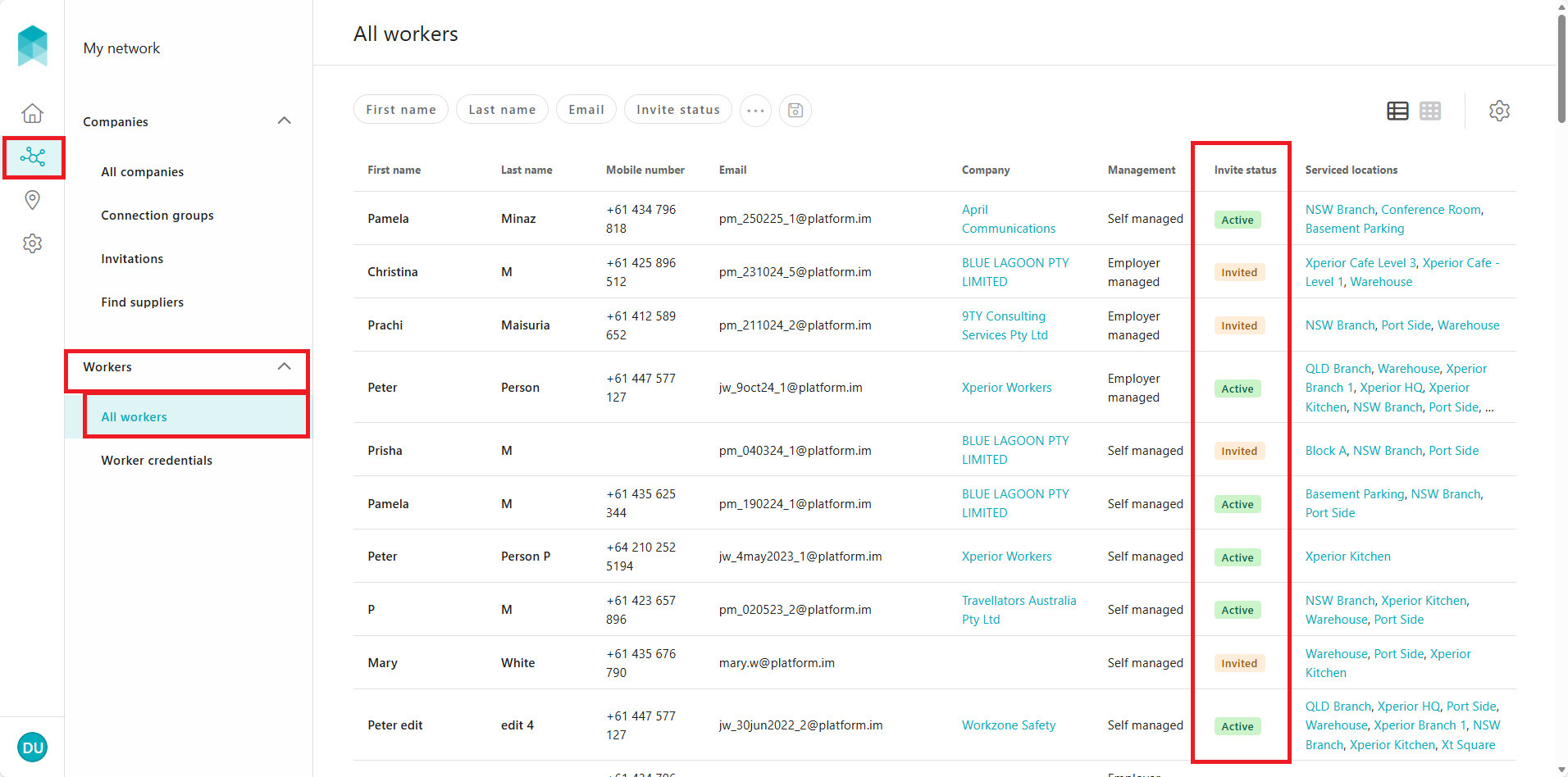1568x777 pixels.
Task: Open BLUE LAGOON PTY LIMITED in Christina row
Action: point(1015,272)
